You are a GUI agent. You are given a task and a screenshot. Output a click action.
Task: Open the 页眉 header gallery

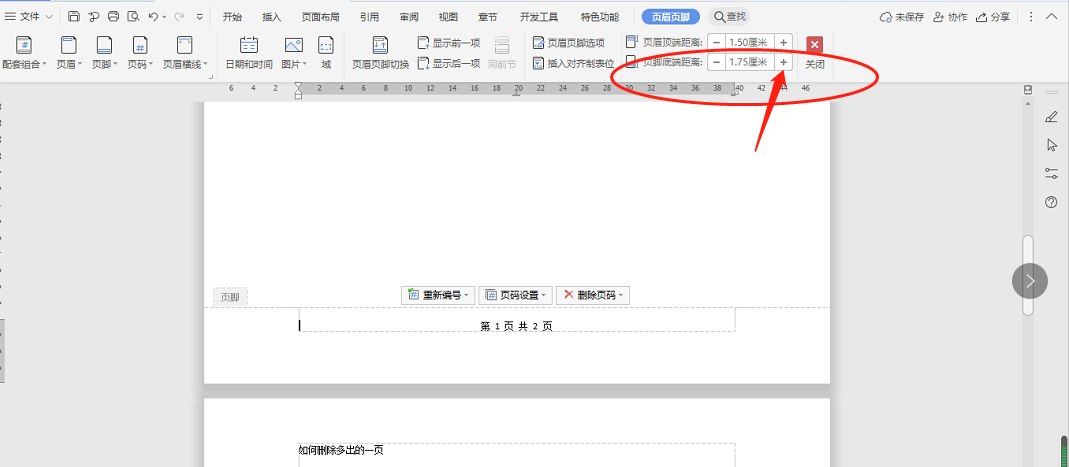pos(69,54)
